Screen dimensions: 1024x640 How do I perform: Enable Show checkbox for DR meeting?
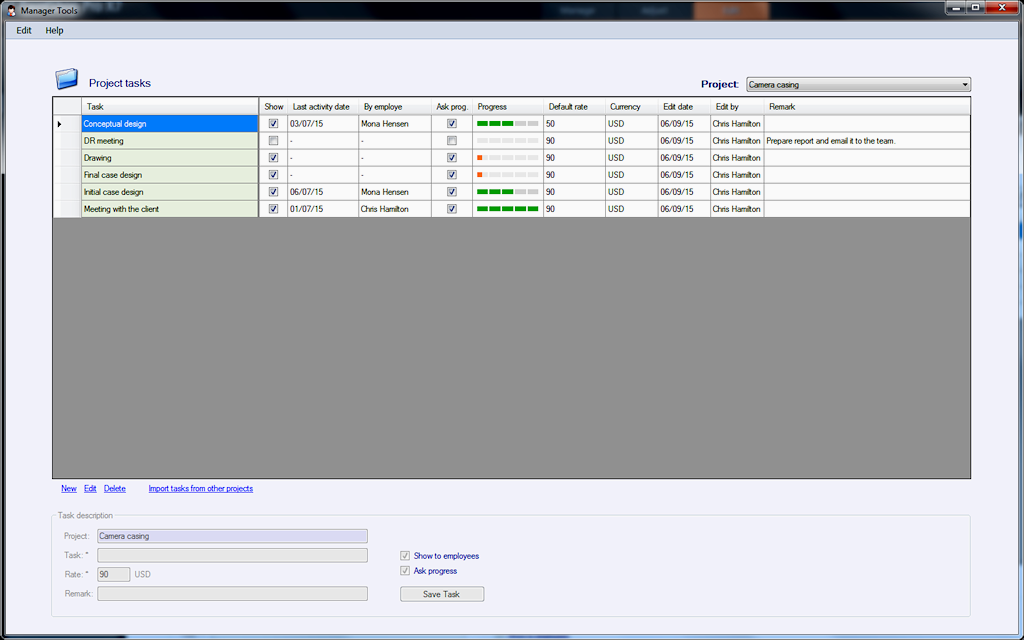[274, 141]
